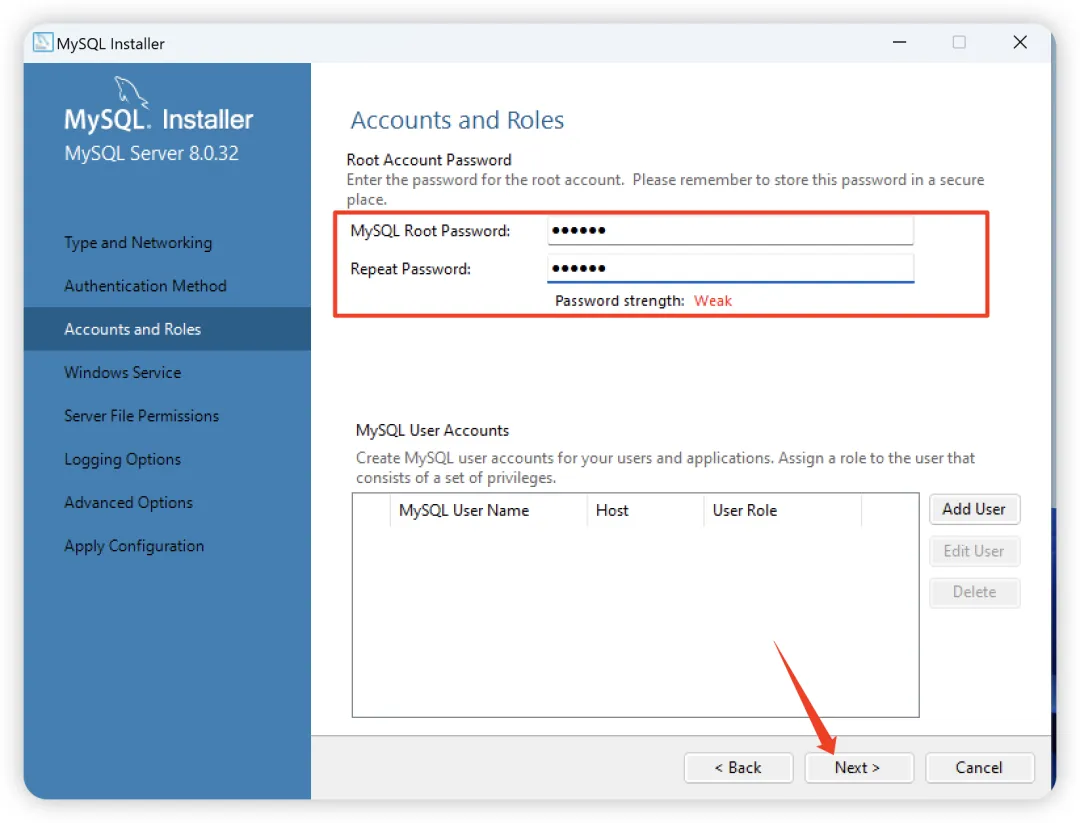Viewport: 1080px width, 823px height.
Task: Click the Root Account Password label
Action: 428,160
